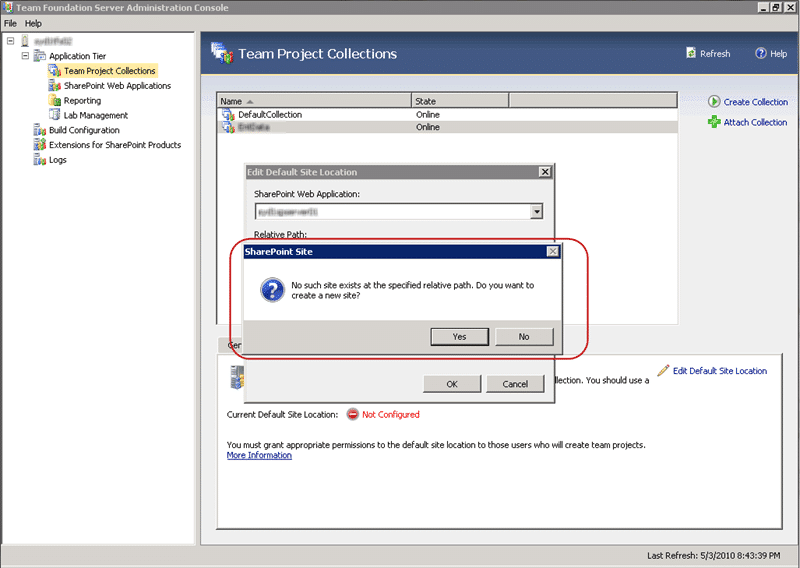Click No in the SharePoint Site dialog

pyautogui.click(x=524, y=336)
